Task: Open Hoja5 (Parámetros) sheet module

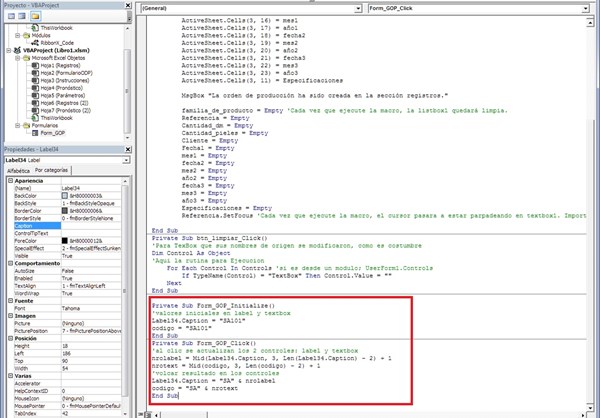Action: pos(60,95)
